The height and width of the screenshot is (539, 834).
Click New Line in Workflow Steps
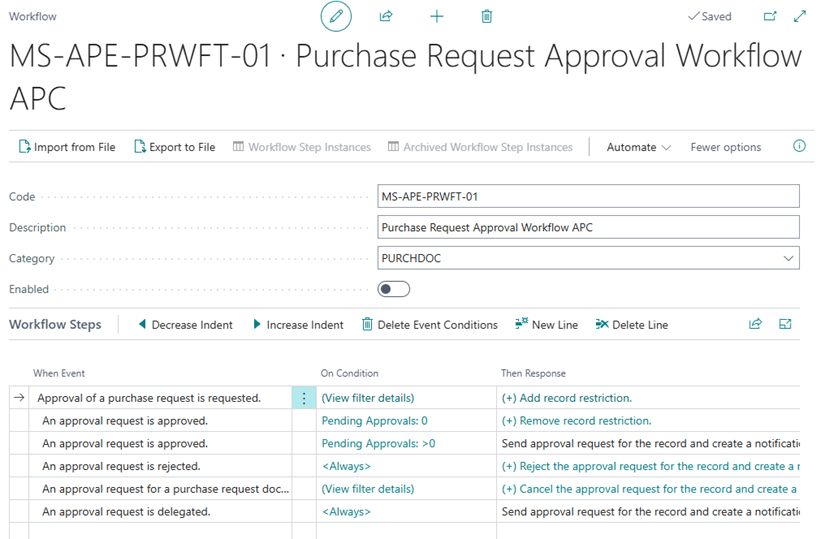coord(546,325)
